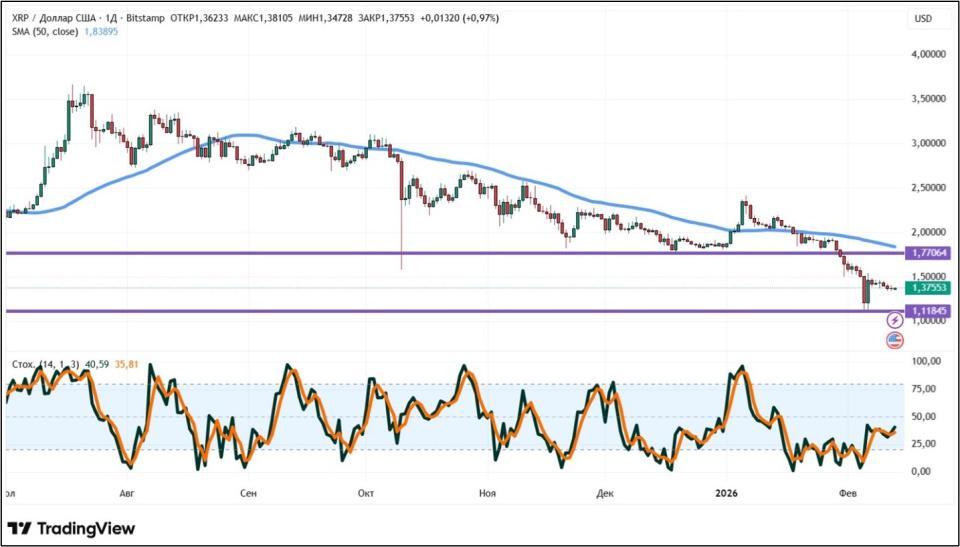This screenshot has width=960, height=547.
Task: Click the Фев label on time axis
Action: 848,493
